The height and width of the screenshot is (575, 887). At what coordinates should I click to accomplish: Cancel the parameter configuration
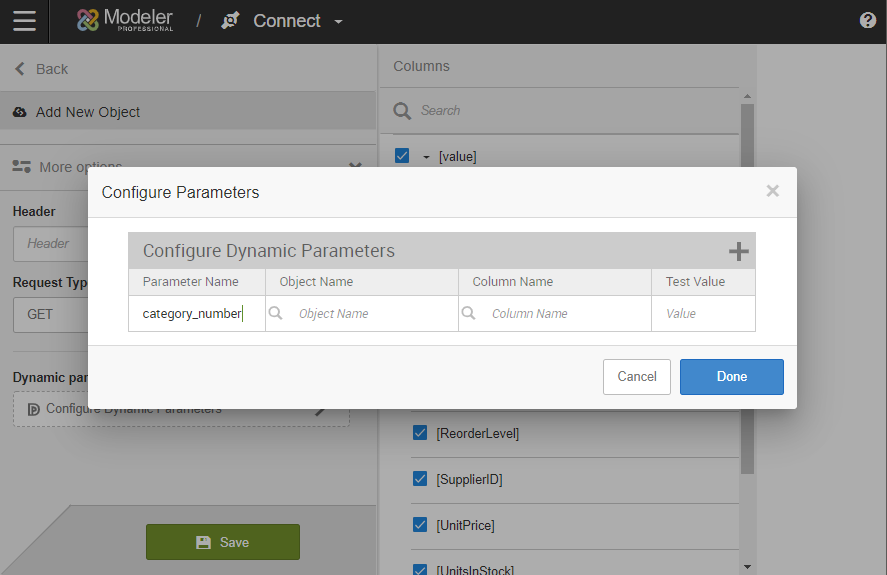[x=636, y=377]
